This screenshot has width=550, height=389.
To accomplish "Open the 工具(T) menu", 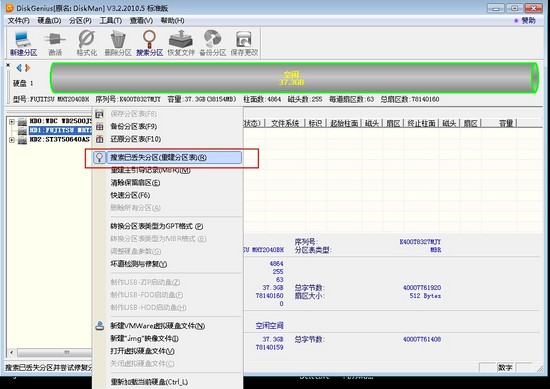I will 111,21.
